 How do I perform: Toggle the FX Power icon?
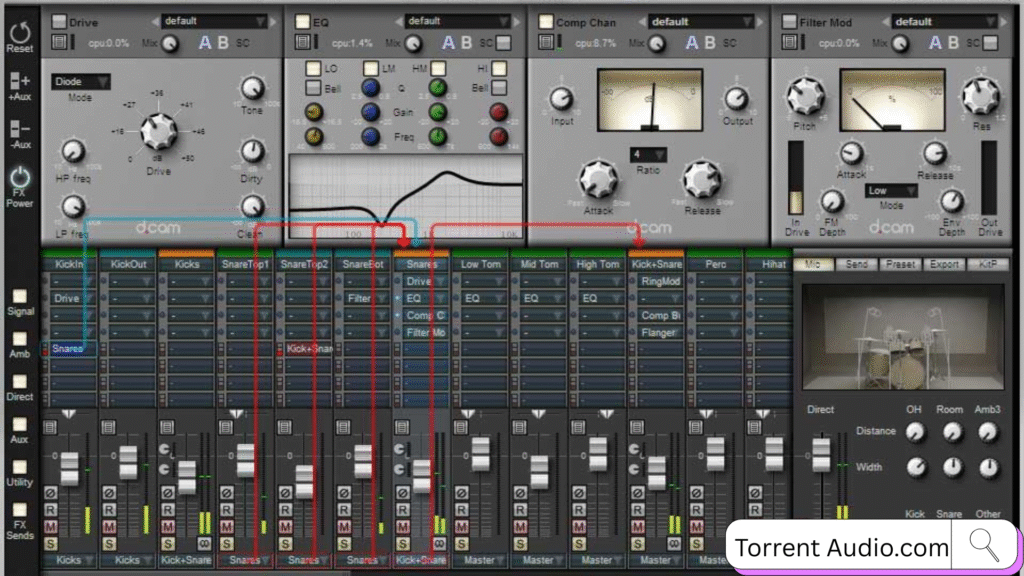point(19,178)
